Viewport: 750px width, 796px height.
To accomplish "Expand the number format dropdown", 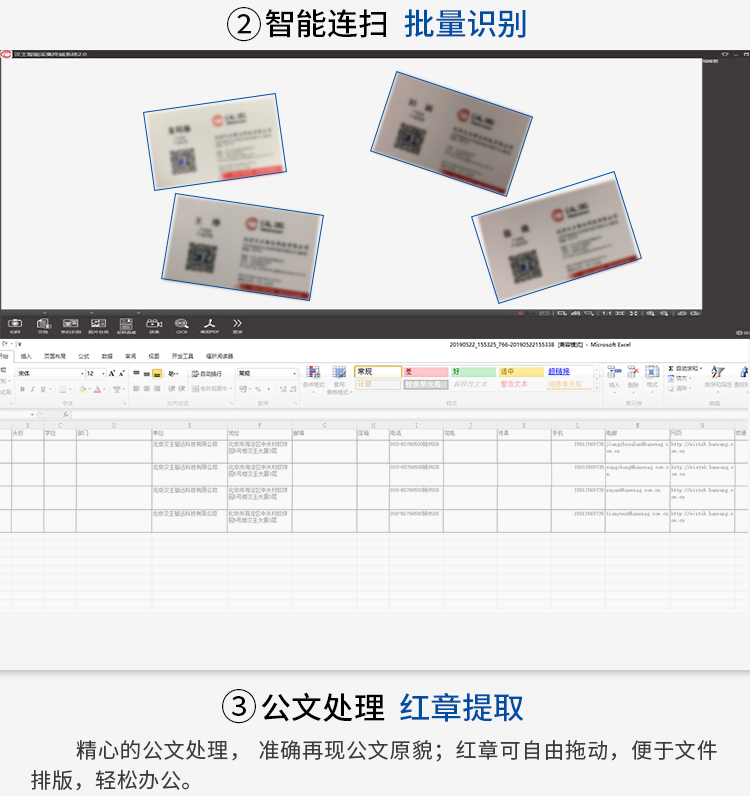I will tap(294, 373).
